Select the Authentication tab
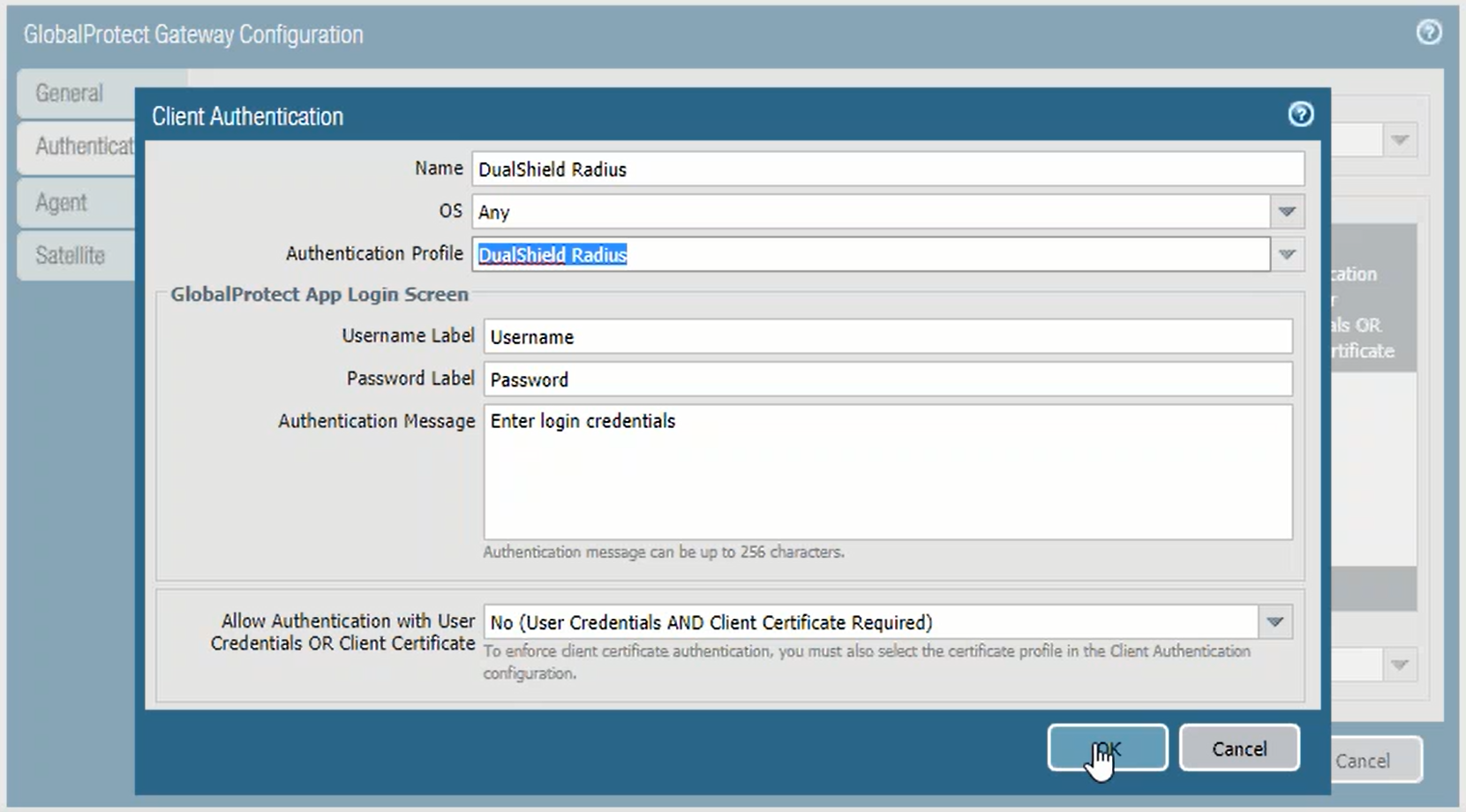This screenshot has height=812, width=1466. point(81,147)
